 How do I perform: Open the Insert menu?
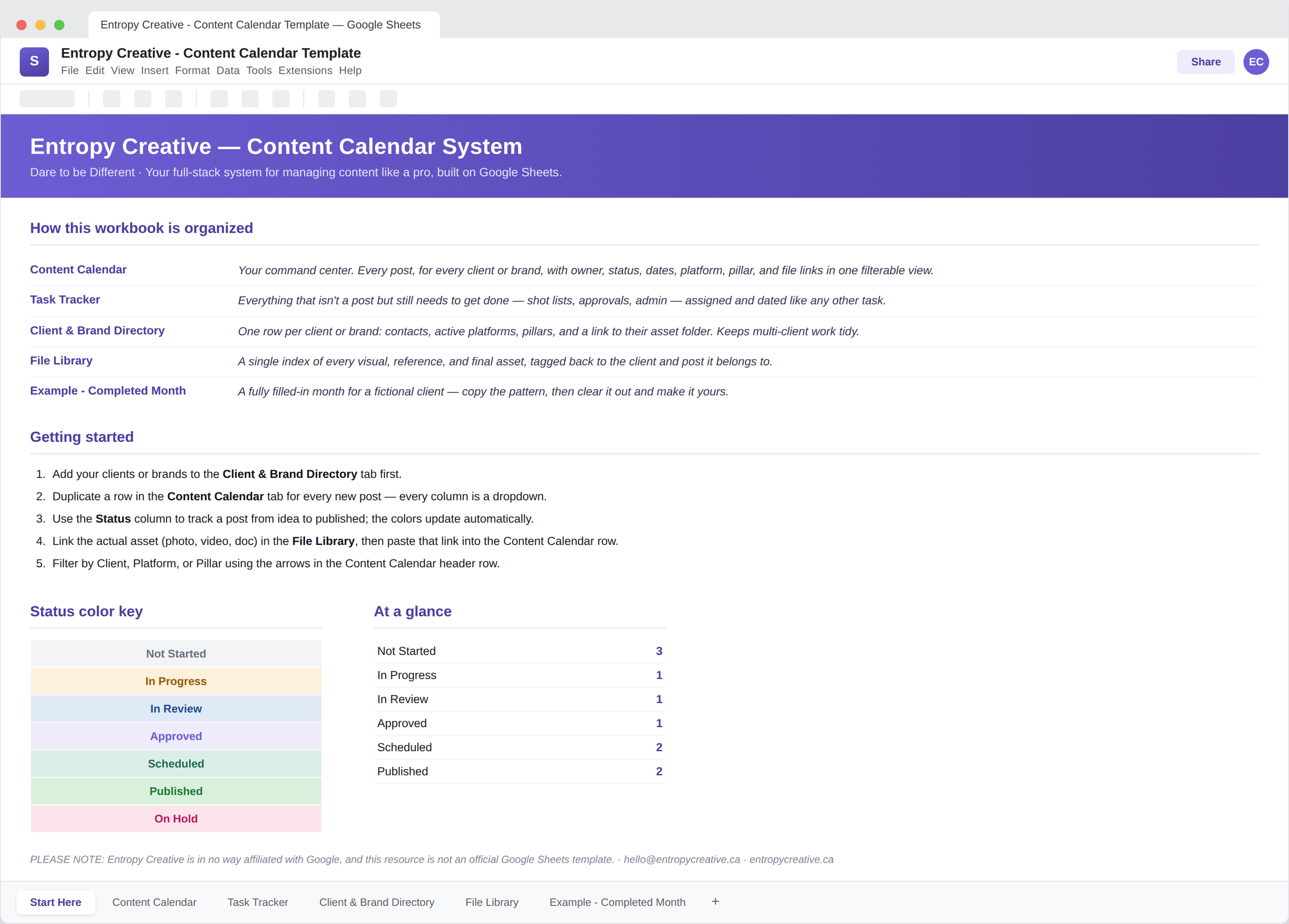coord(155,71)
